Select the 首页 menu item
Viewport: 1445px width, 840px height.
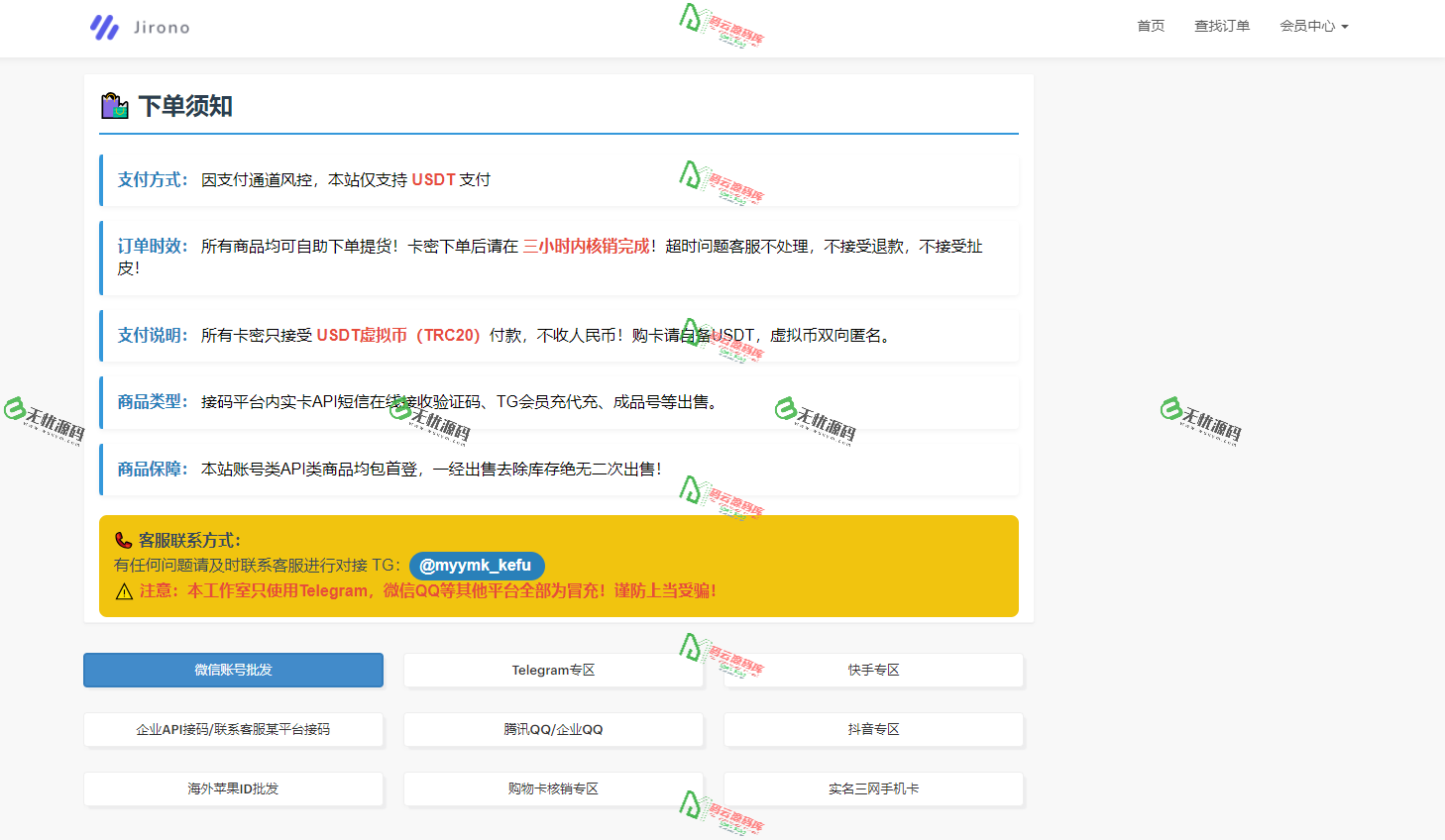(x=1150, y=26)
